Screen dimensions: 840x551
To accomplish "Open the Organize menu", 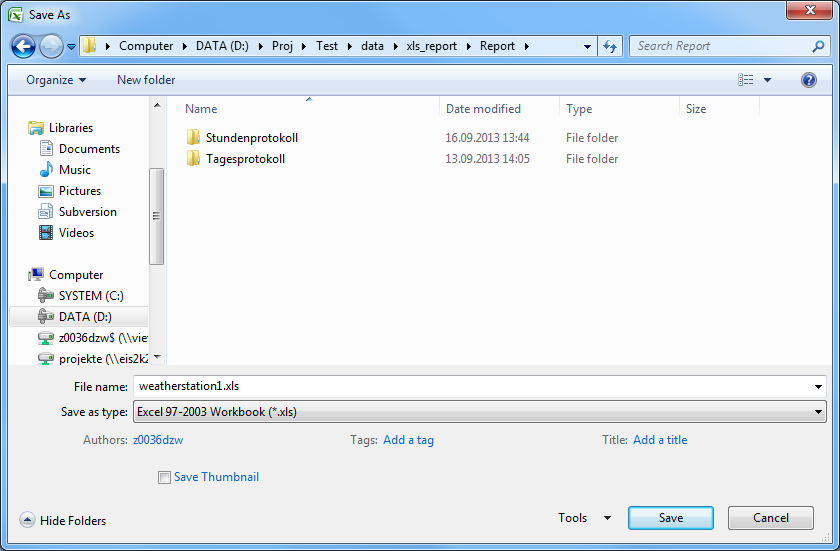I will click(x=56, y=80).
